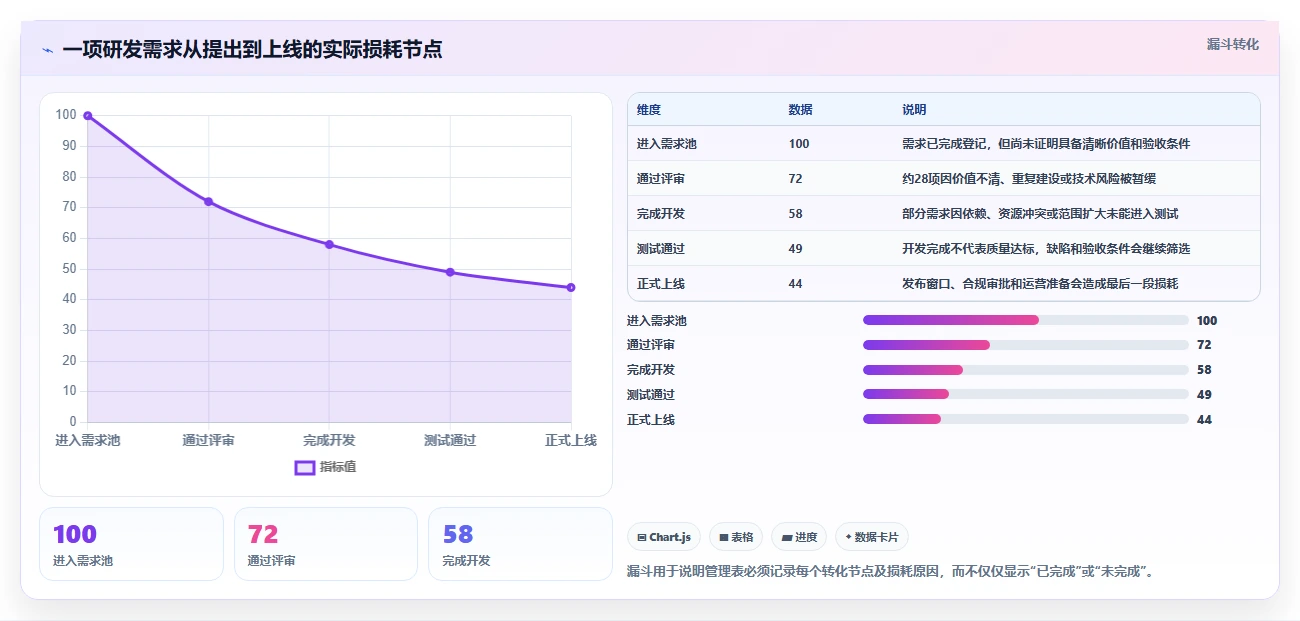Open the stat card showing 100 进入需求池

tap(131, 544)
